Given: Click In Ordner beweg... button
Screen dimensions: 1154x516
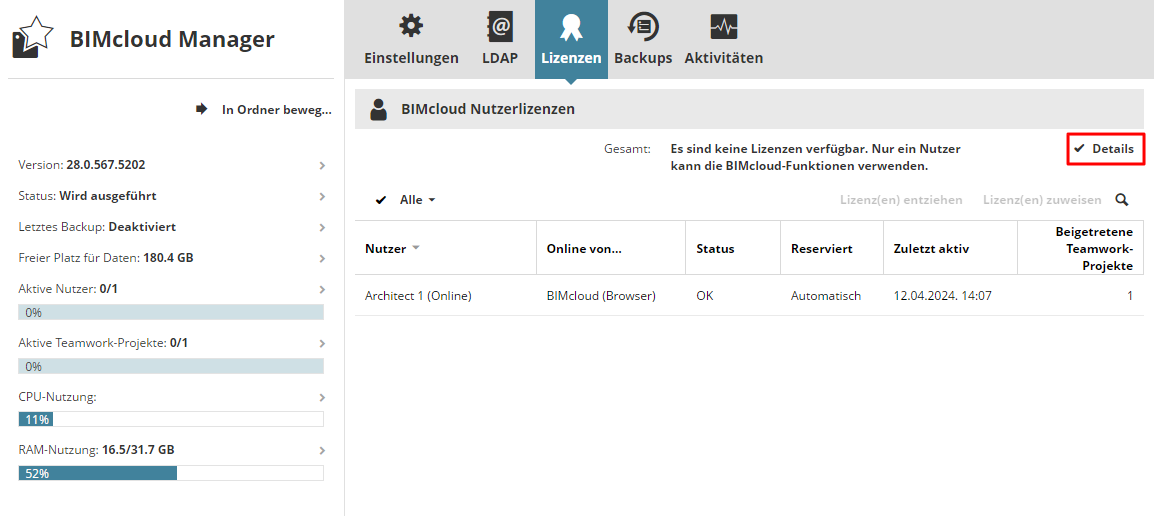Looking at the screenshot, I should point(263,110).
